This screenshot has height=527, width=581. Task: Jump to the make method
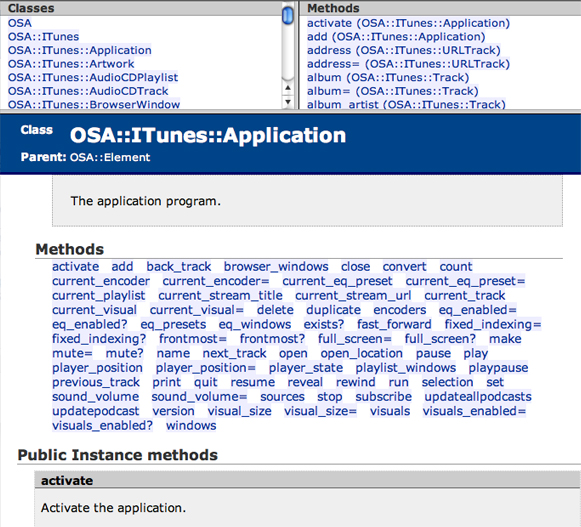[x=505, y=339]
